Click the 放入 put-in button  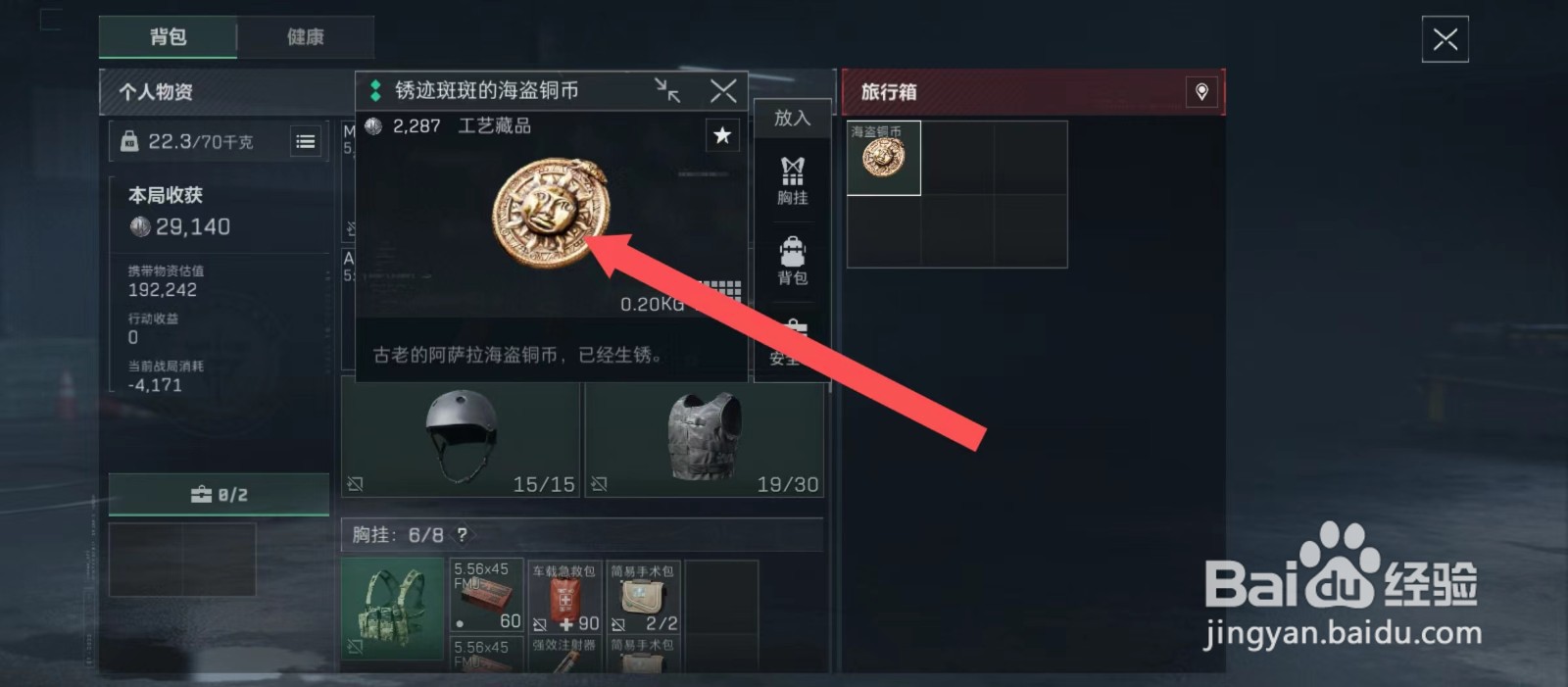(792, 119)
